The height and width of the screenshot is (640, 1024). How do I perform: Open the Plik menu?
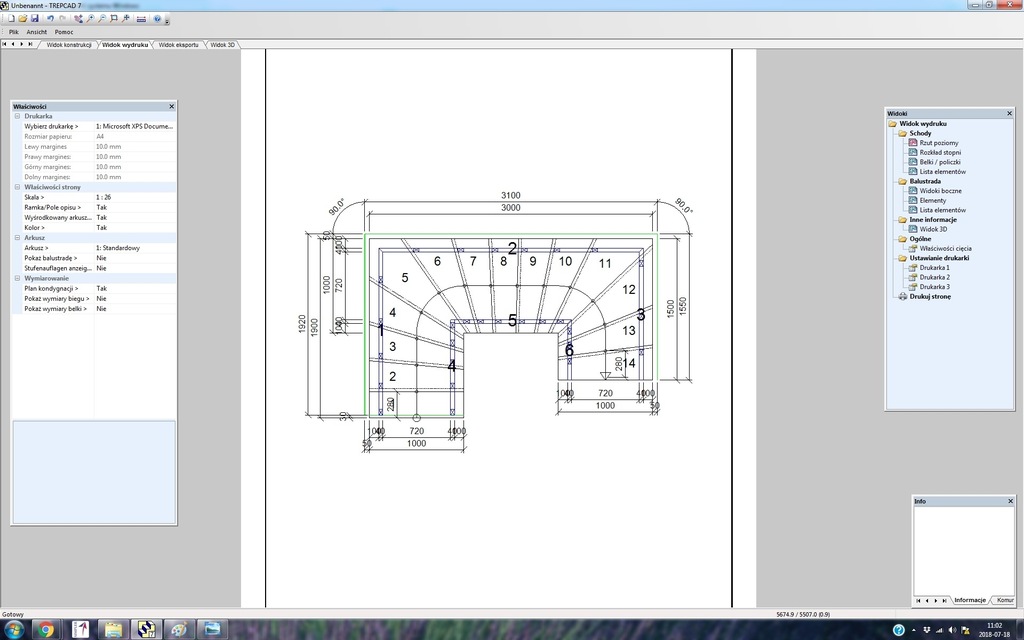[x=14, y=32]
